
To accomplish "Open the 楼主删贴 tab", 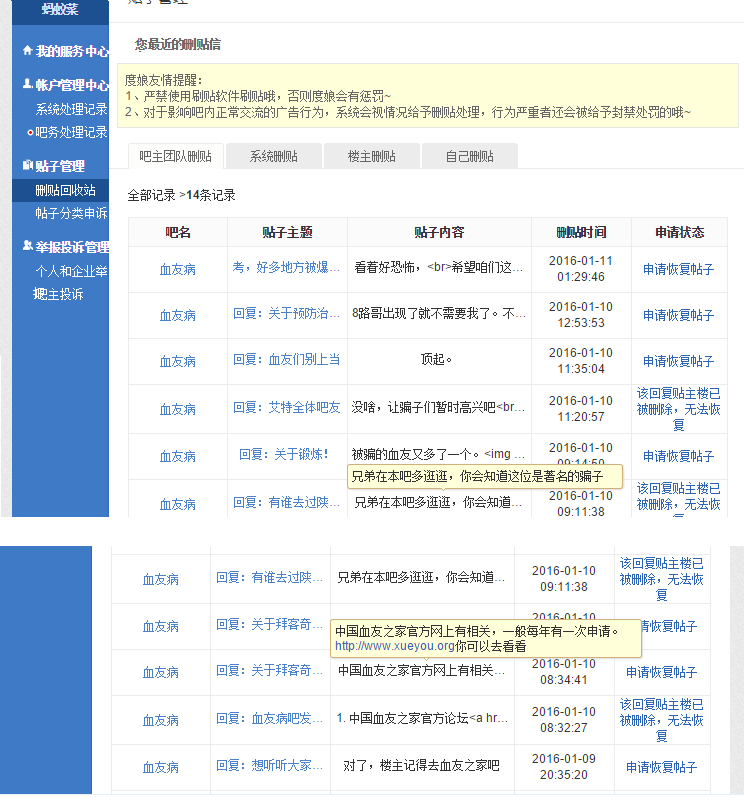I will click(x=372, y=156).
